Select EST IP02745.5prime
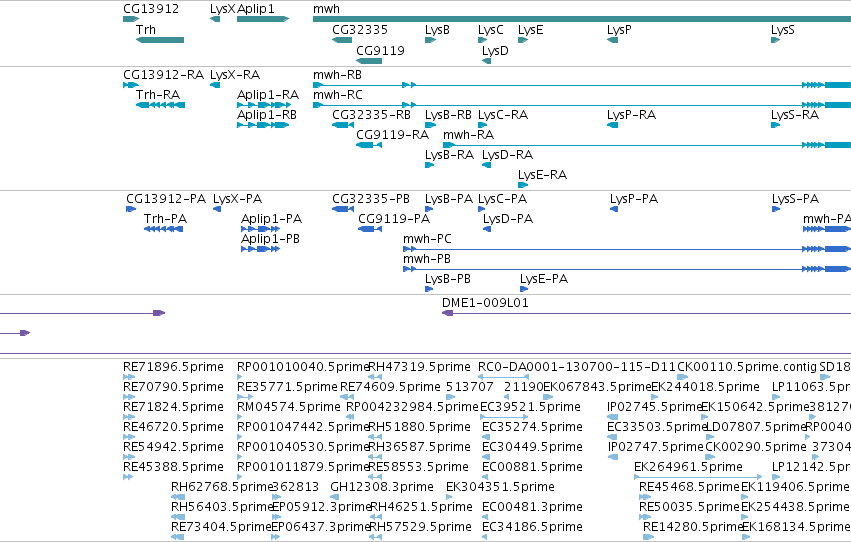Image resolution: width=851 pixels, height=542 pixels. tap(612, 417)
